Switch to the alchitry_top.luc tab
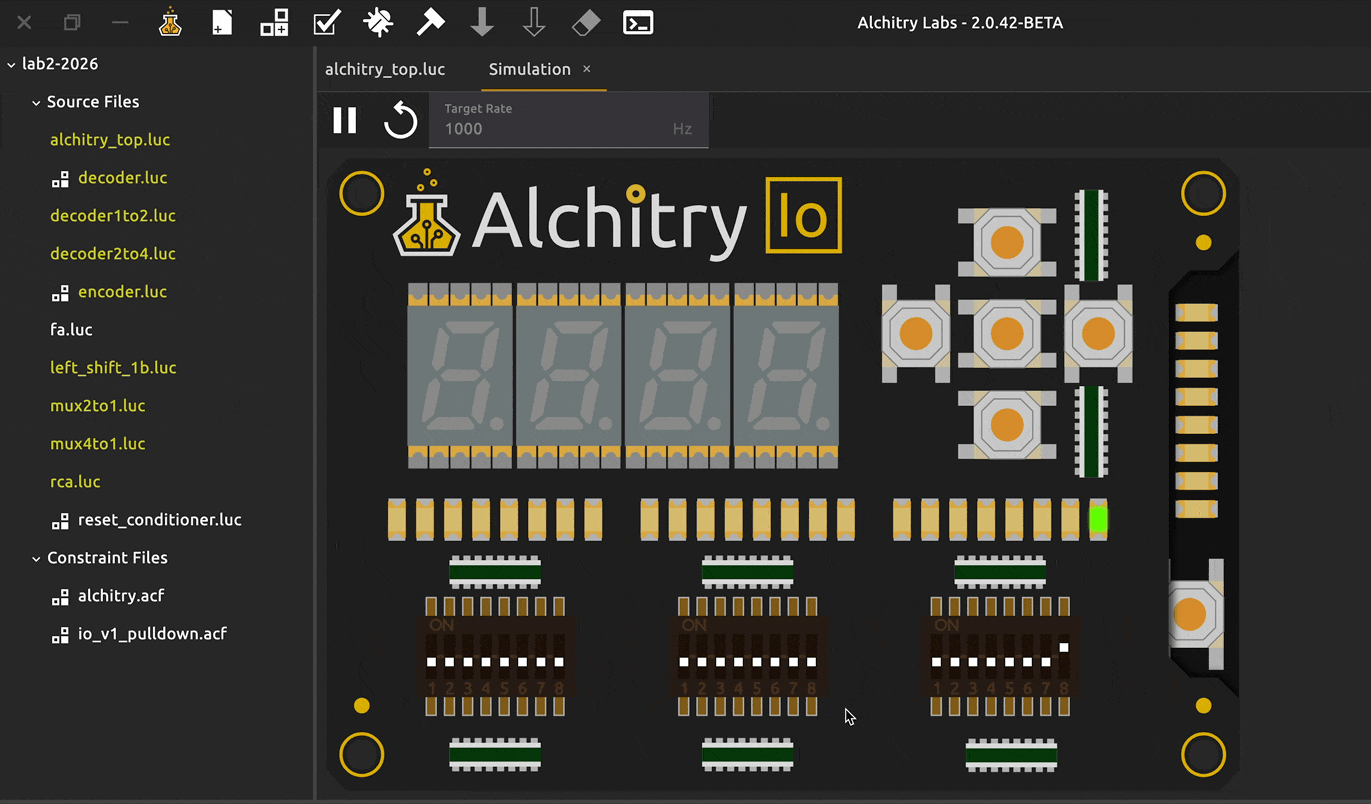This screenshot has height=804, width=1371. click(x=385, y=69)
